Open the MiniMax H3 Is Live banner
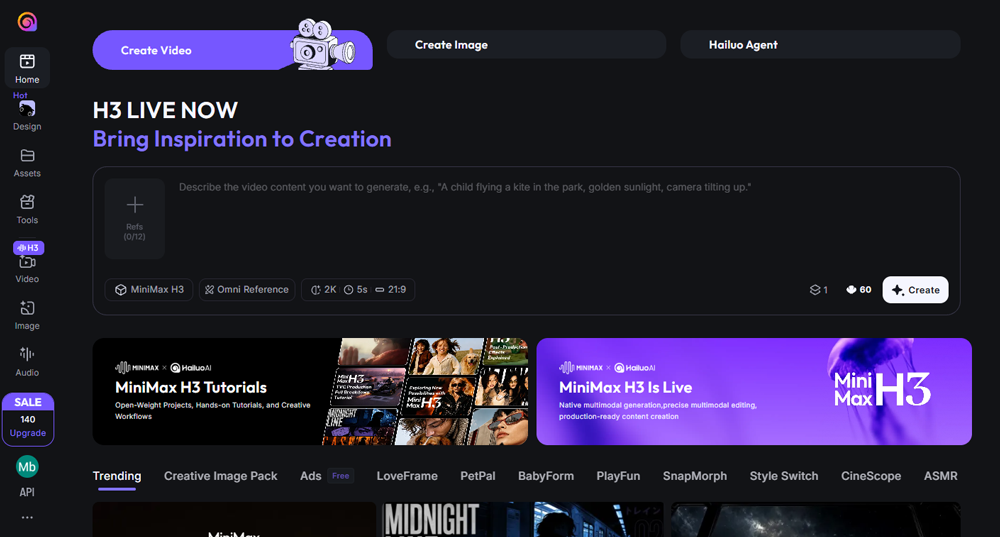Image resolution: width=1000 pixels, height=537 pixels. 754,391
